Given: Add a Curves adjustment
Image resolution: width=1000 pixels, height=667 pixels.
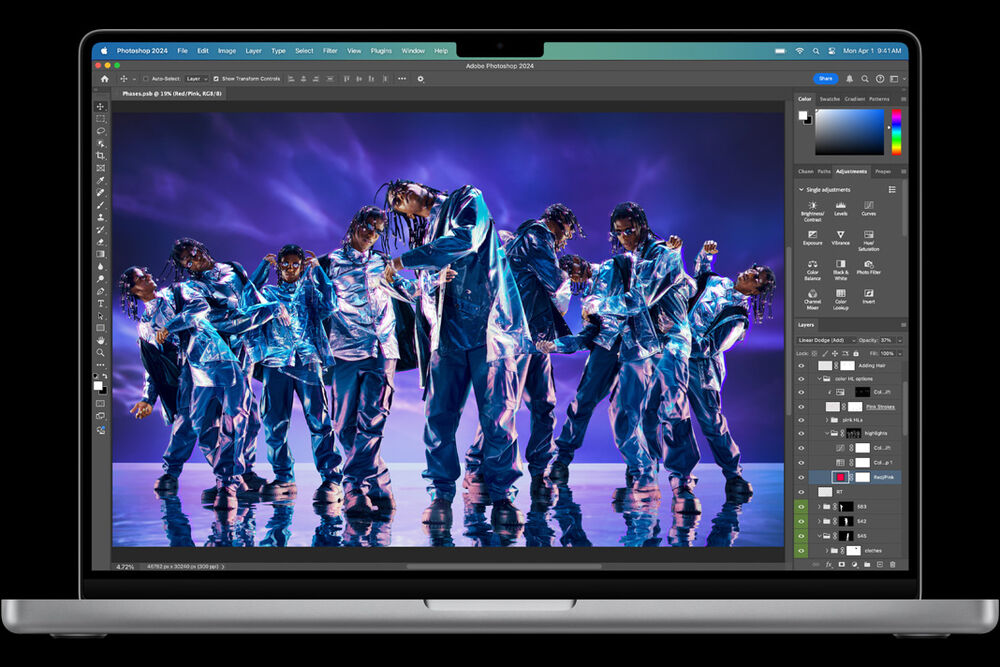Looking at the screenshot, I should pos(868,205).
